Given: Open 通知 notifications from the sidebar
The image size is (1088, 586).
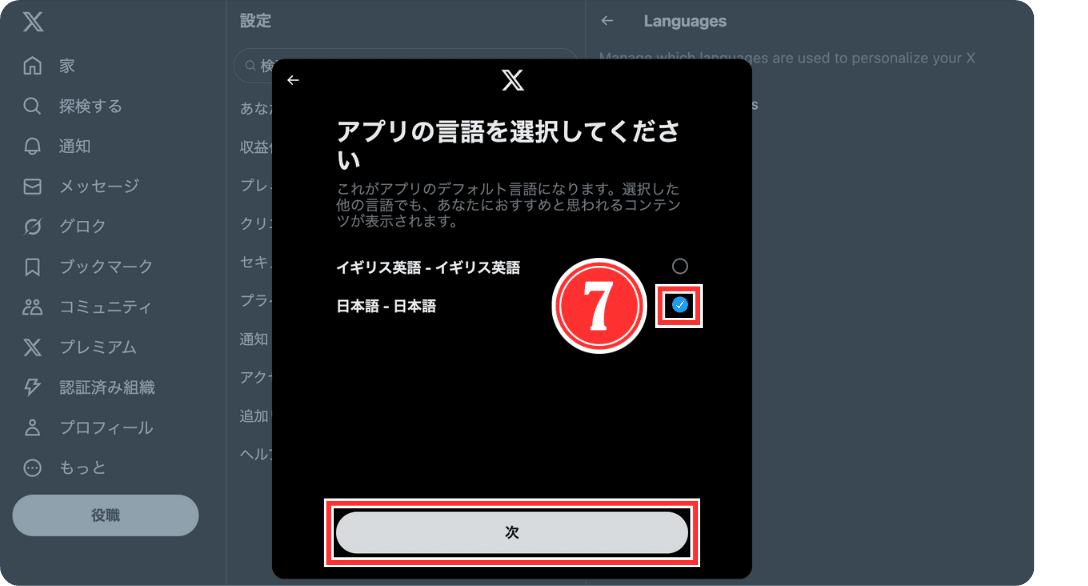Looking at the screenshot, I should click(x=33, y=146).
